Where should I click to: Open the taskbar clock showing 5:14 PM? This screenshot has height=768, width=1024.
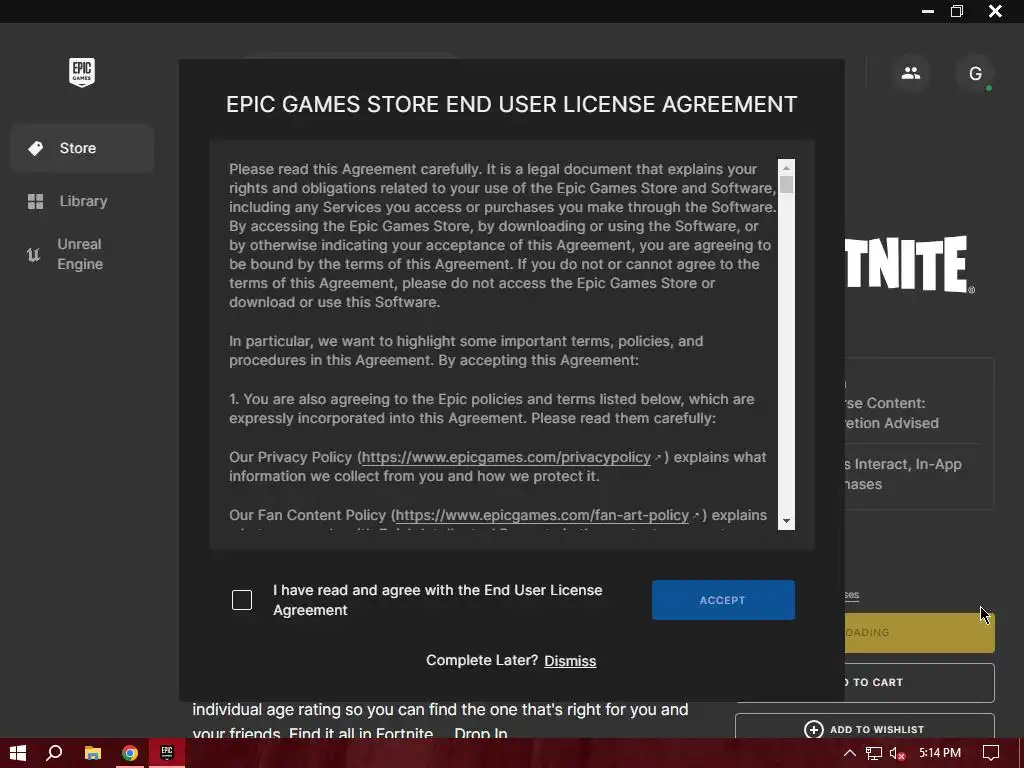coord(940,753)
